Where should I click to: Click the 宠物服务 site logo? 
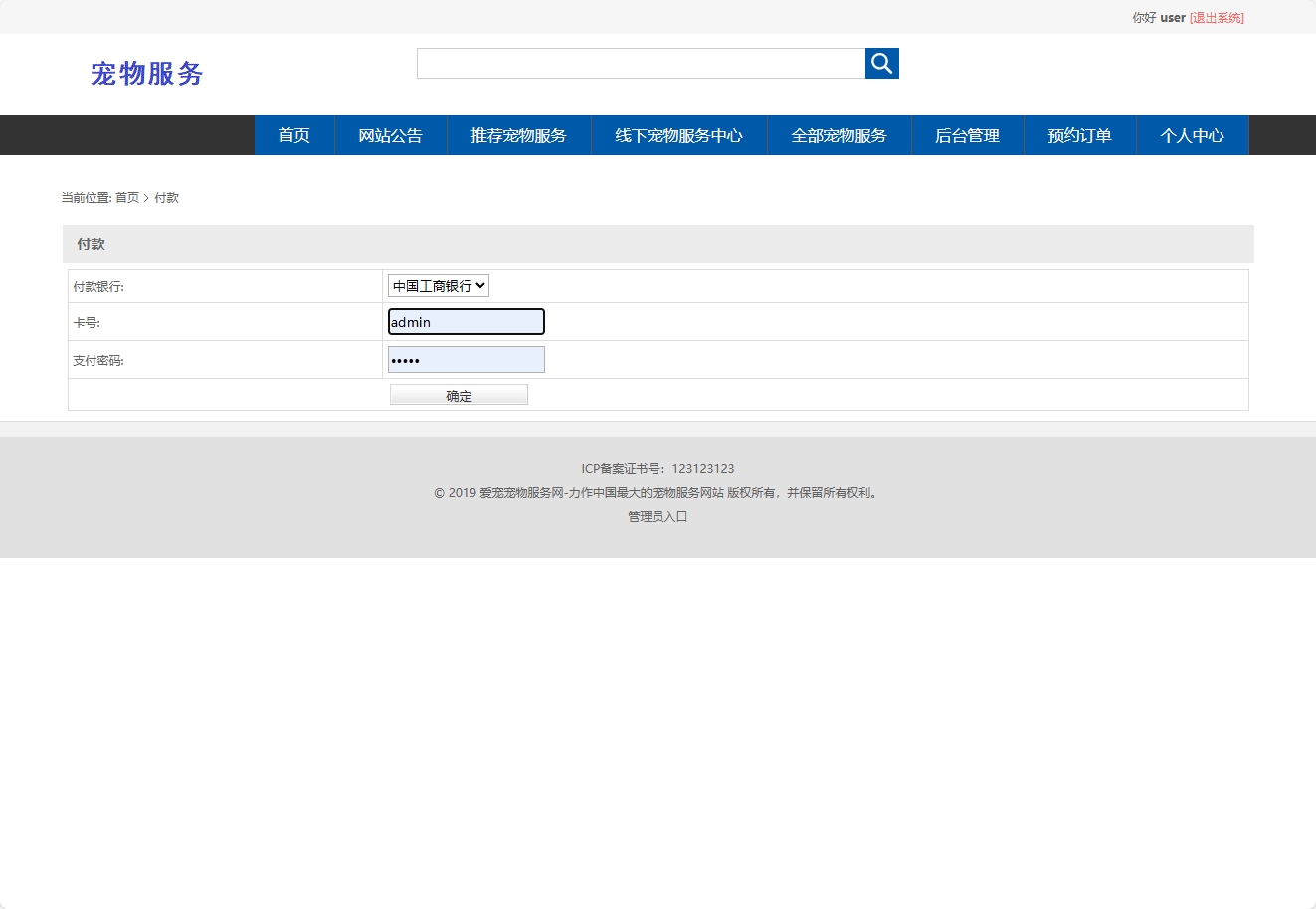coord(147,74)
